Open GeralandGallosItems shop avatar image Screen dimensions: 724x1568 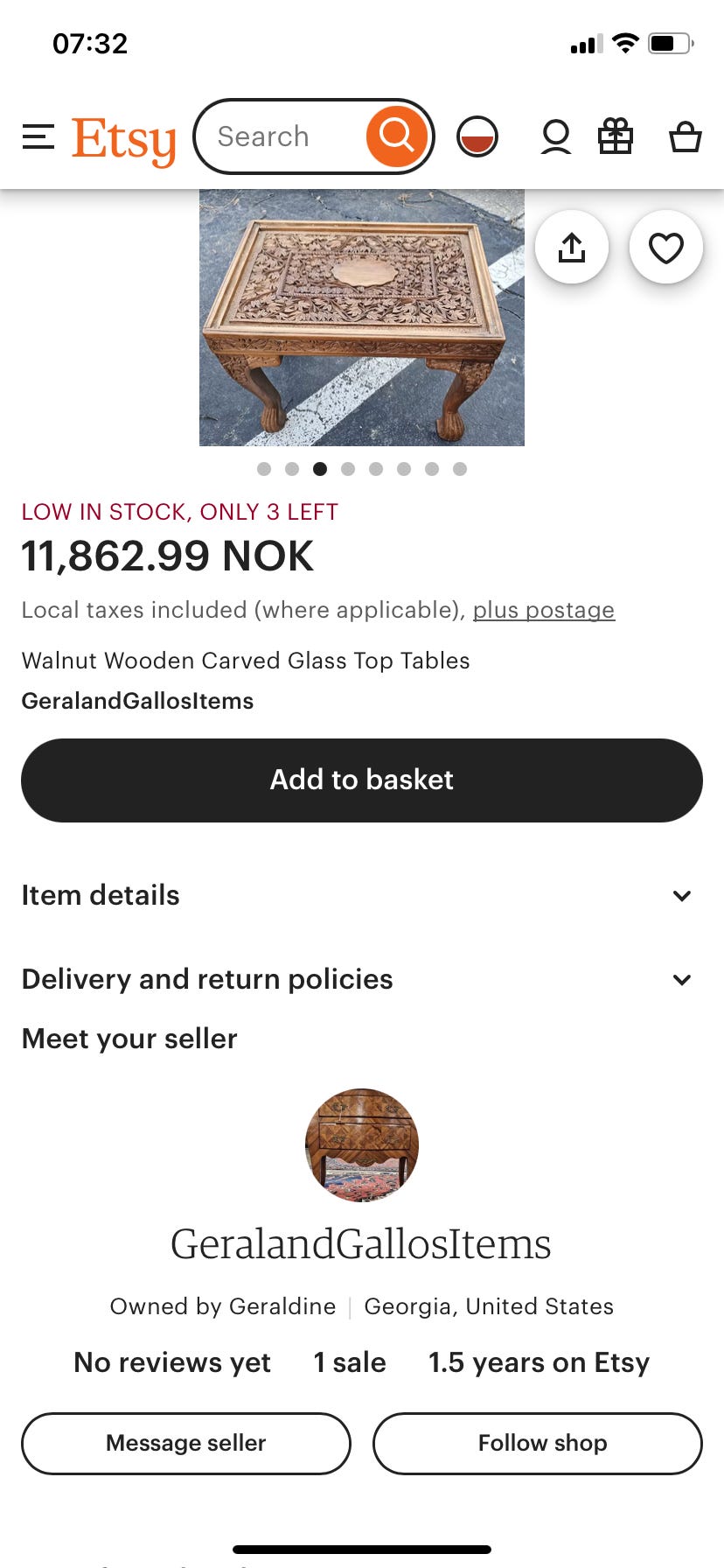362,1145
